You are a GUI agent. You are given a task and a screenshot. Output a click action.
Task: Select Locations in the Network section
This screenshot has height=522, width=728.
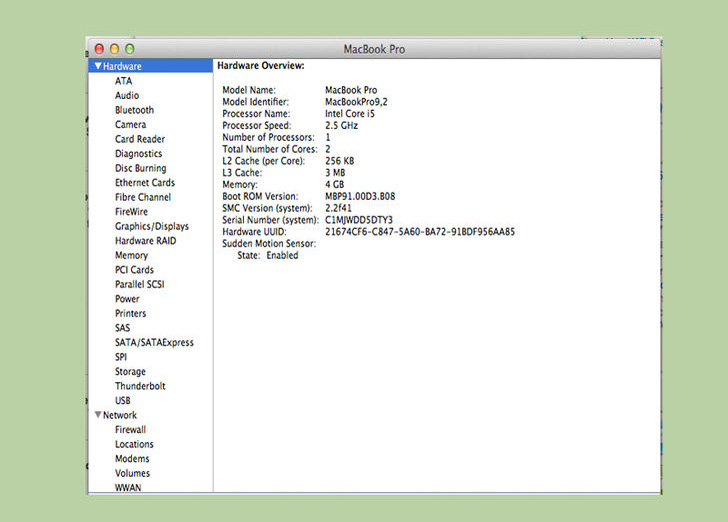coord(134,444)
